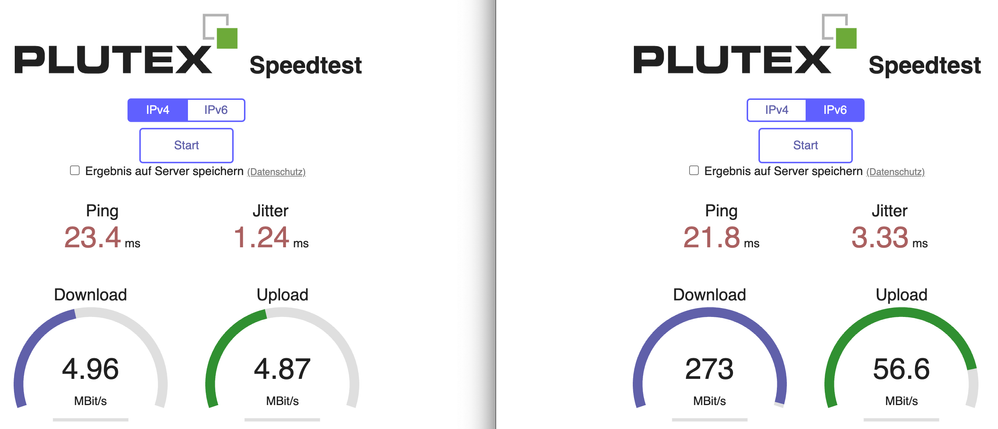Click the 21.8 ms Ping result
Image resolution: width=998 pixels, height=429 pixels.
point(720,237)
